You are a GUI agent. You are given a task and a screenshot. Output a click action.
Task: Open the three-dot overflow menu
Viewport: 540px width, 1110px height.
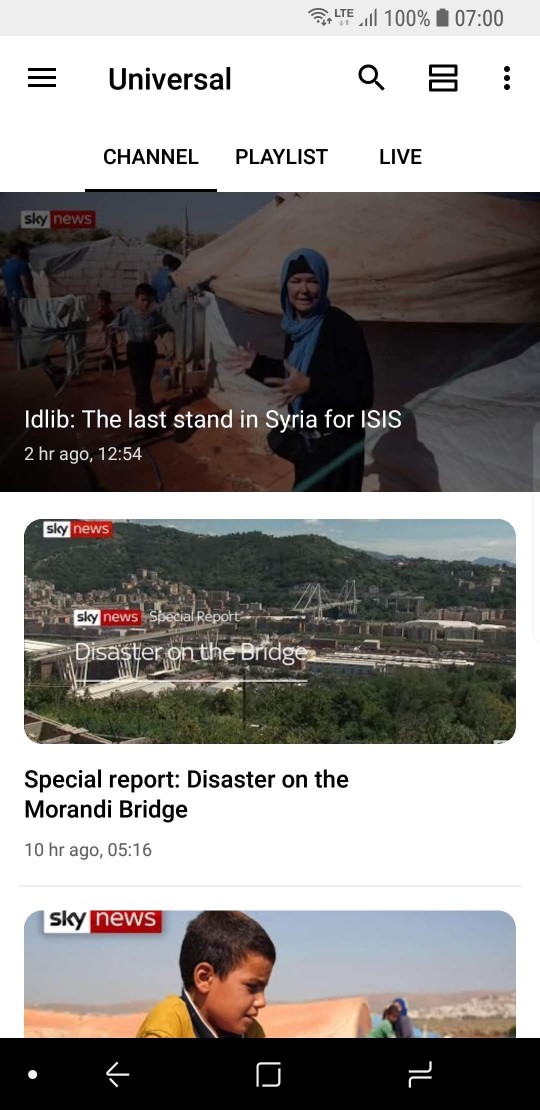(x=507, y=78)
